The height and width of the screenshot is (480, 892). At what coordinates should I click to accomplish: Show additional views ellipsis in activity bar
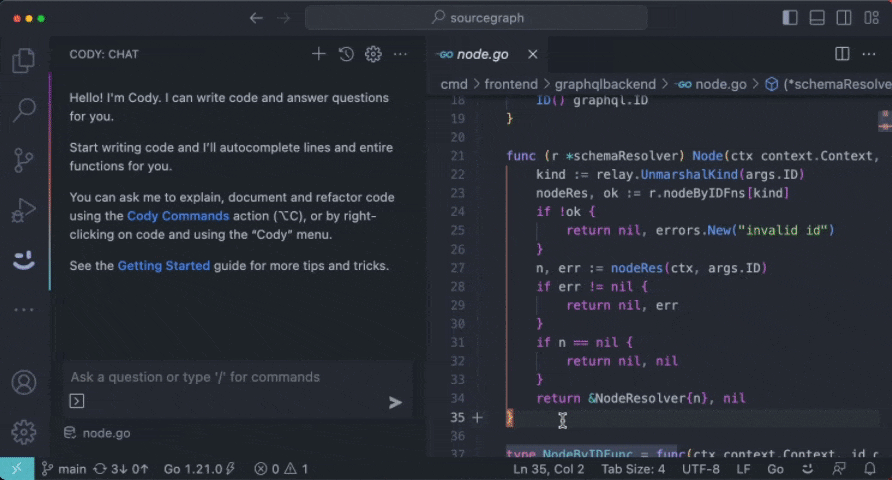pyautogui.click(x=23, y=310)
